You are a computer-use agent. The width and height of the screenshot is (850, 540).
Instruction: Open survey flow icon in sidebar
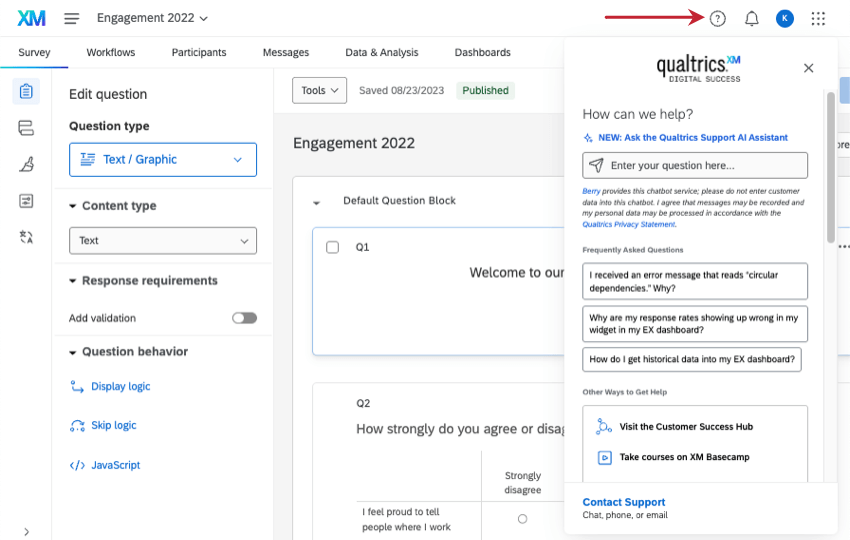[26, 128]
